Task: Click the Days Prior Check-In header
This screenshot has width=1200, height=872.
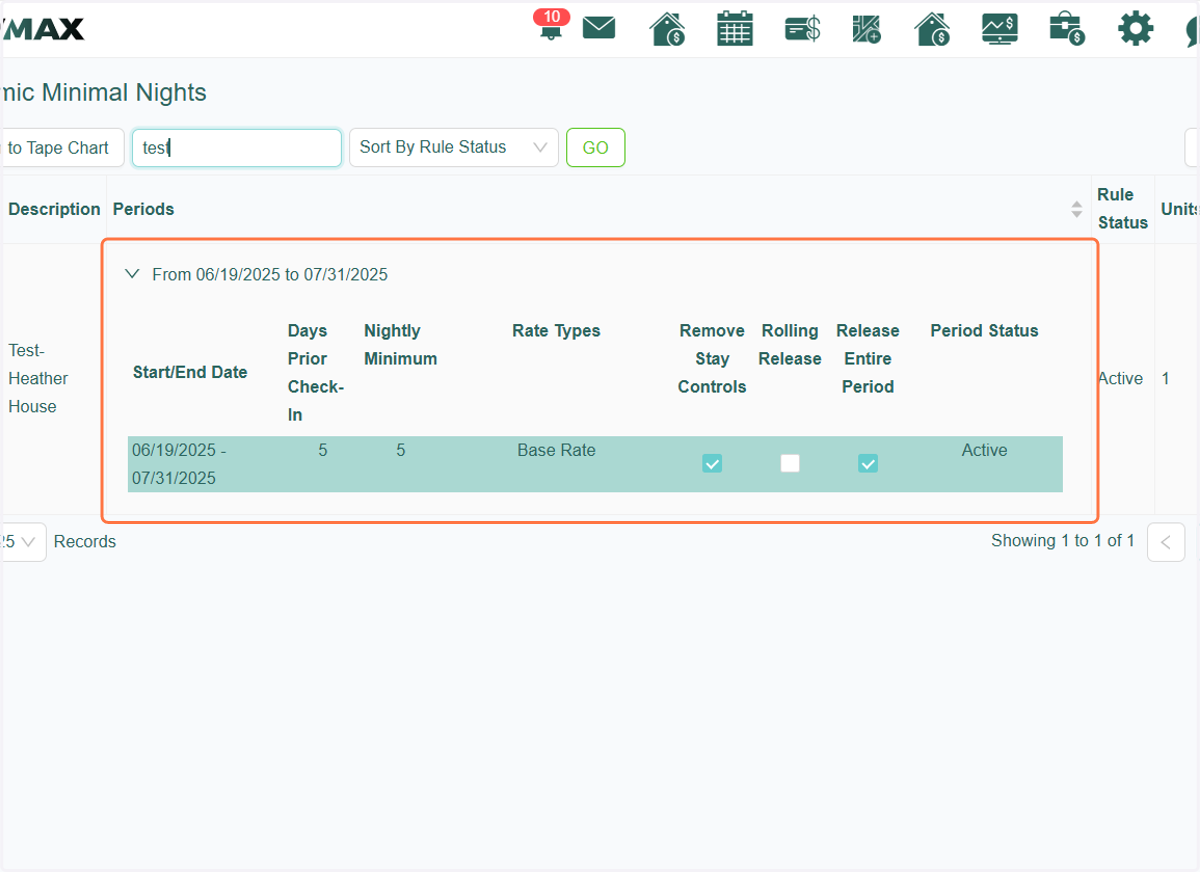Action: pyautogui.click(x=316, y=372)
